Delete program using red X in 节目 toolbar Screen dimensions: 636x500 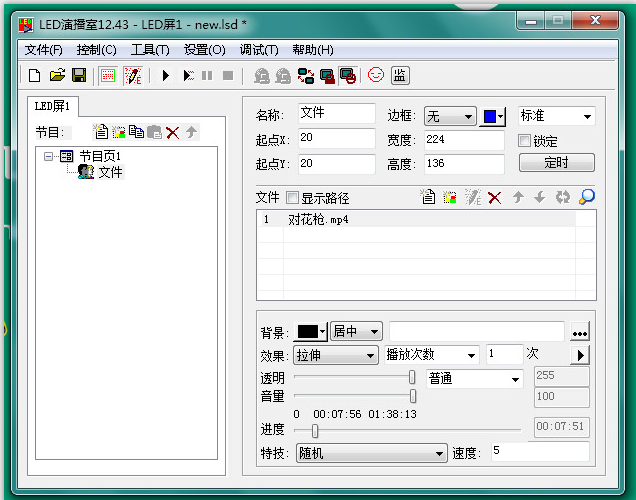pos(172,132)
